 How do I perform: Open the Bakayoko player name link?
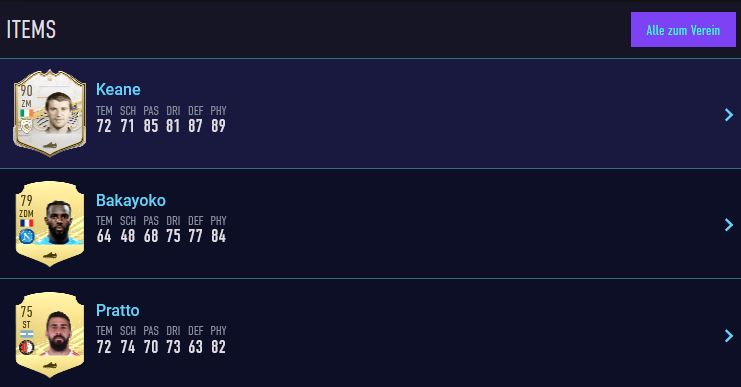(x=131, y=200)
